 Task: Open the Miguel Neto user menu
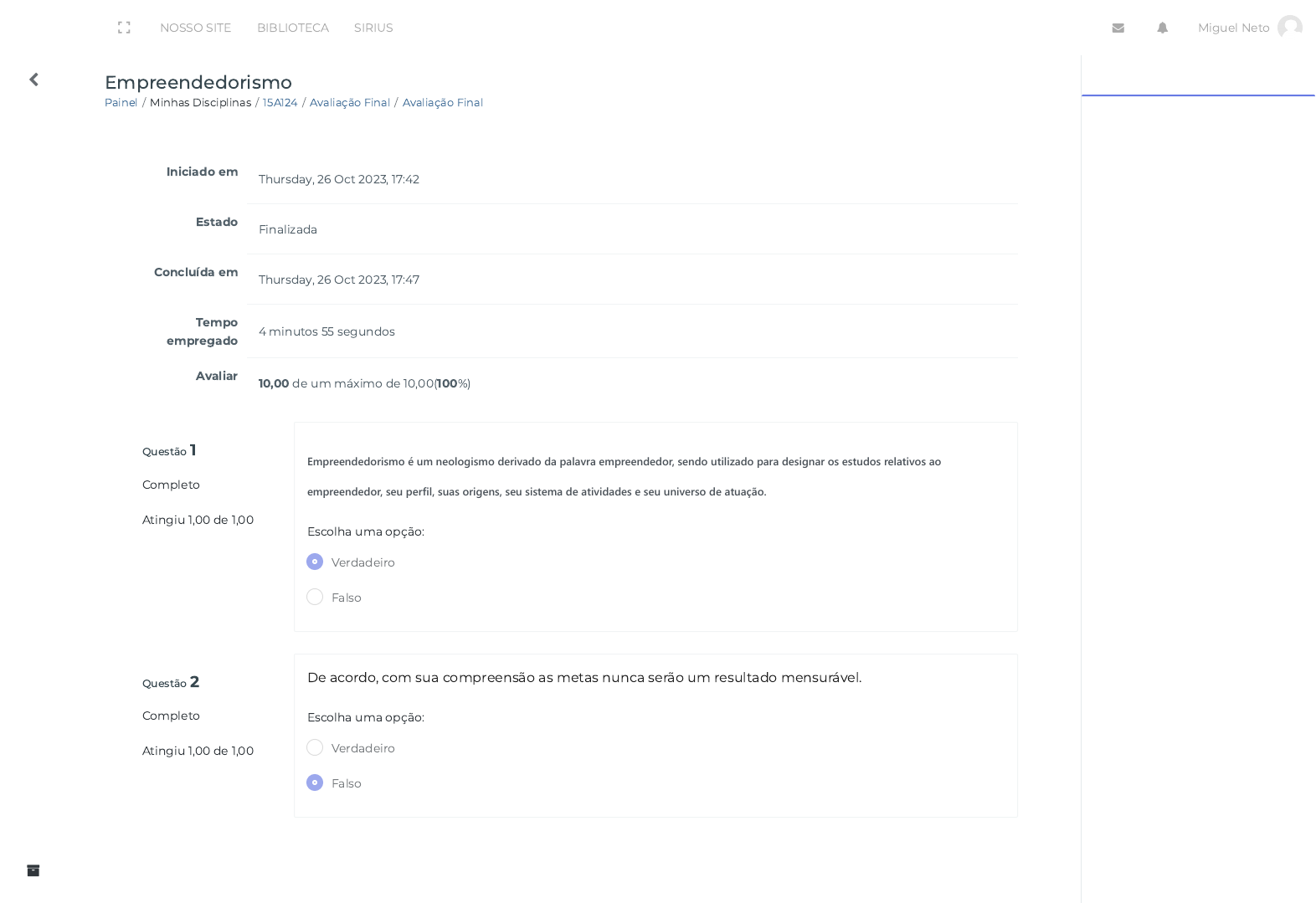(x=1233, y=28)
